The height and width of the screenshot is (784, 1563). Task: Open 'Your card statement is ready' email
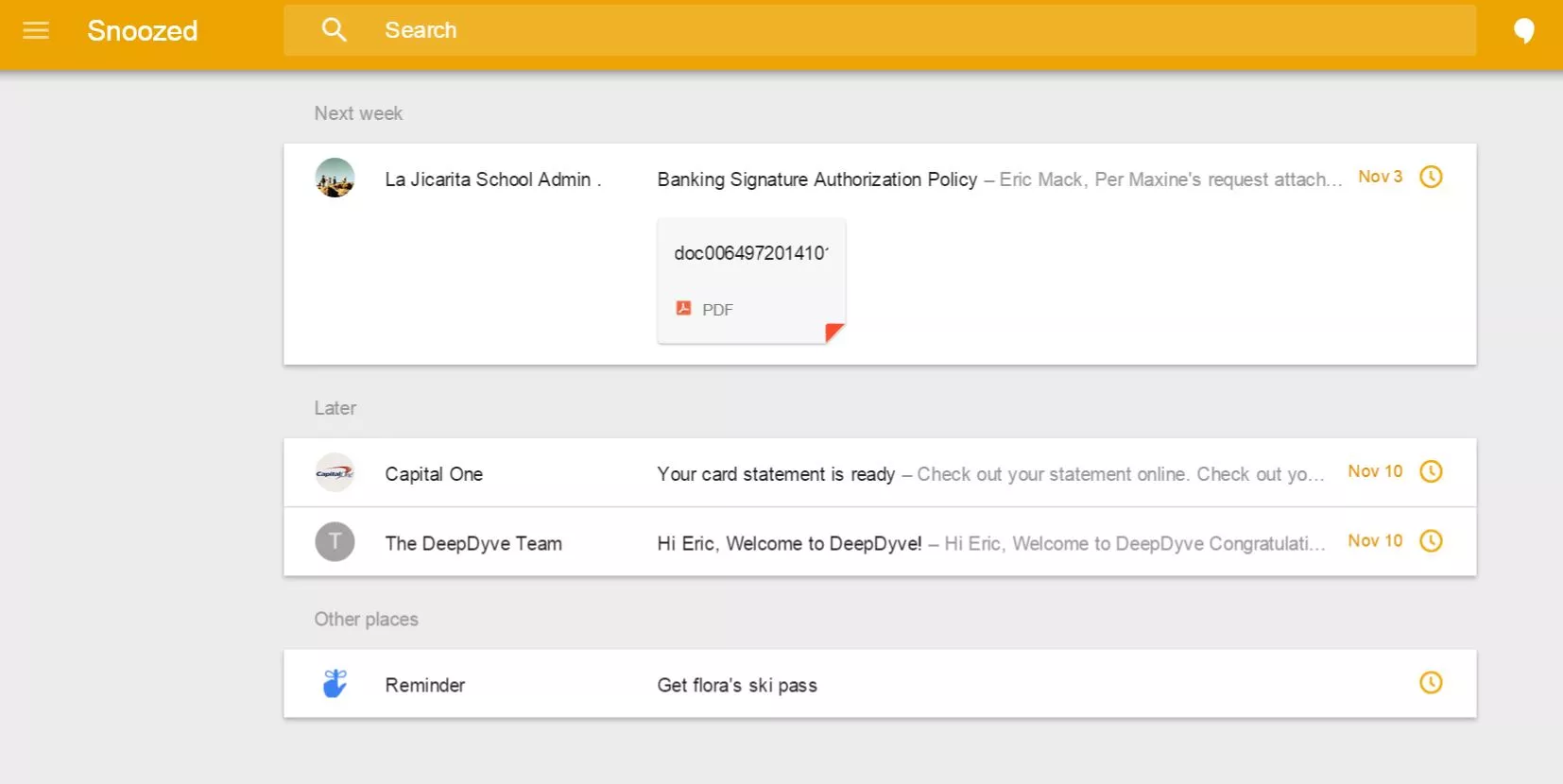[775, 474]
